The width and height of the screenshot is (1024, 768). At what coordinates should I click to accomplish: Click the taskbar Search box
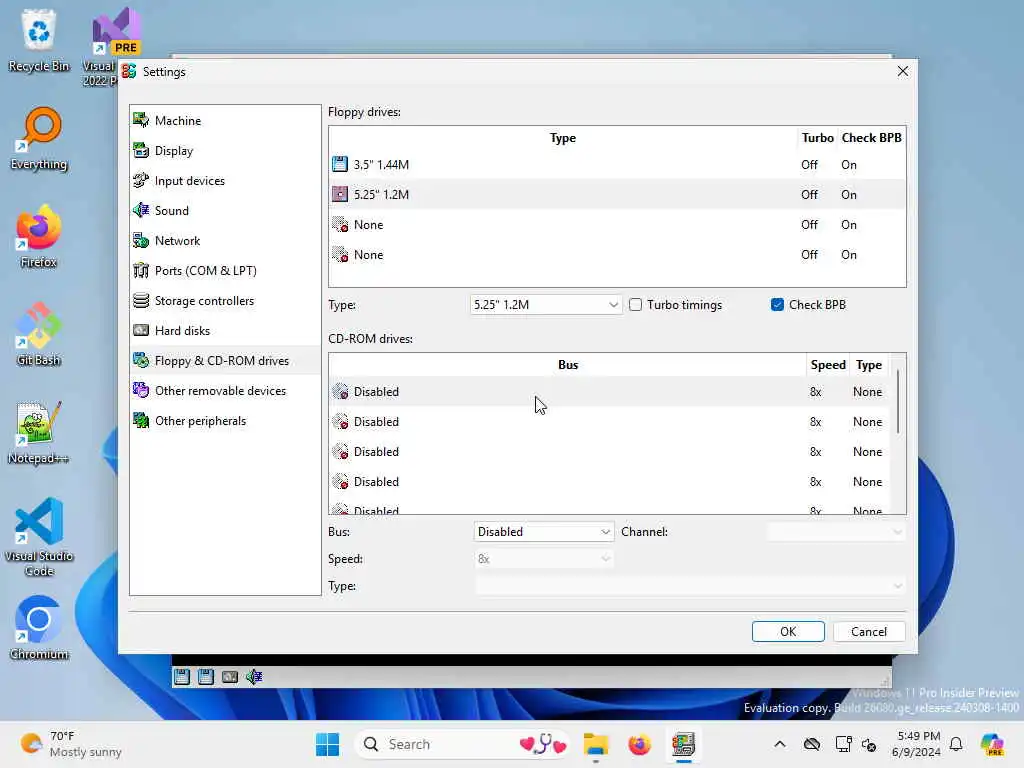coord(464,744)
